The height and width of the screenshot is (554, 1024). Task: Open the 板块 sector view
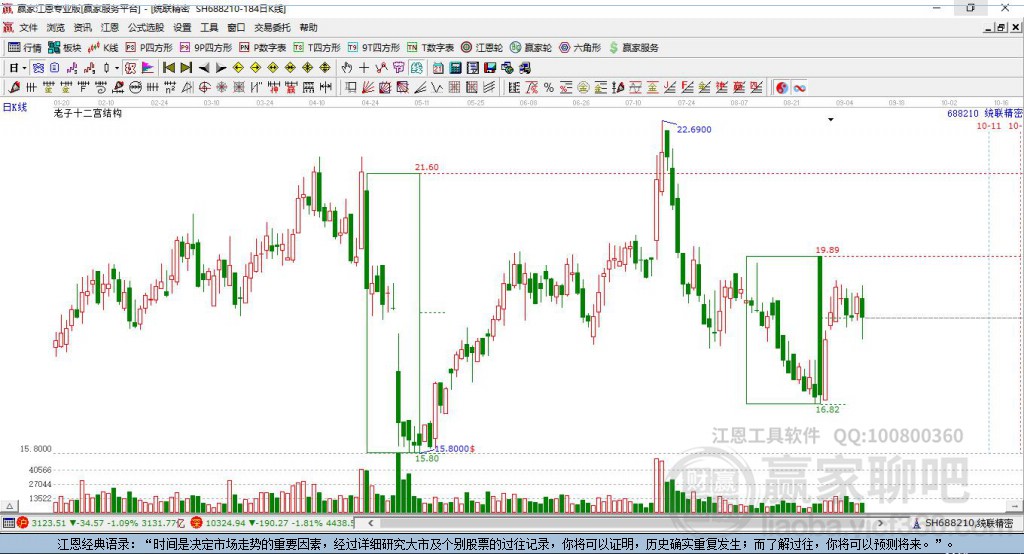64,48
